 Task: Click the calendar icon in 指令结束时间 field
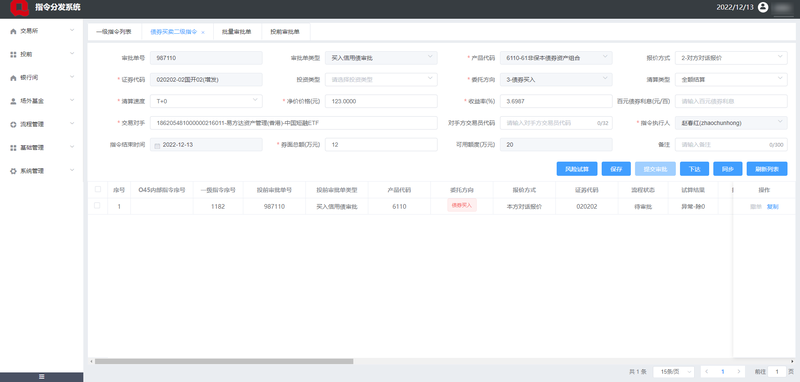click(x=157, y=145)
